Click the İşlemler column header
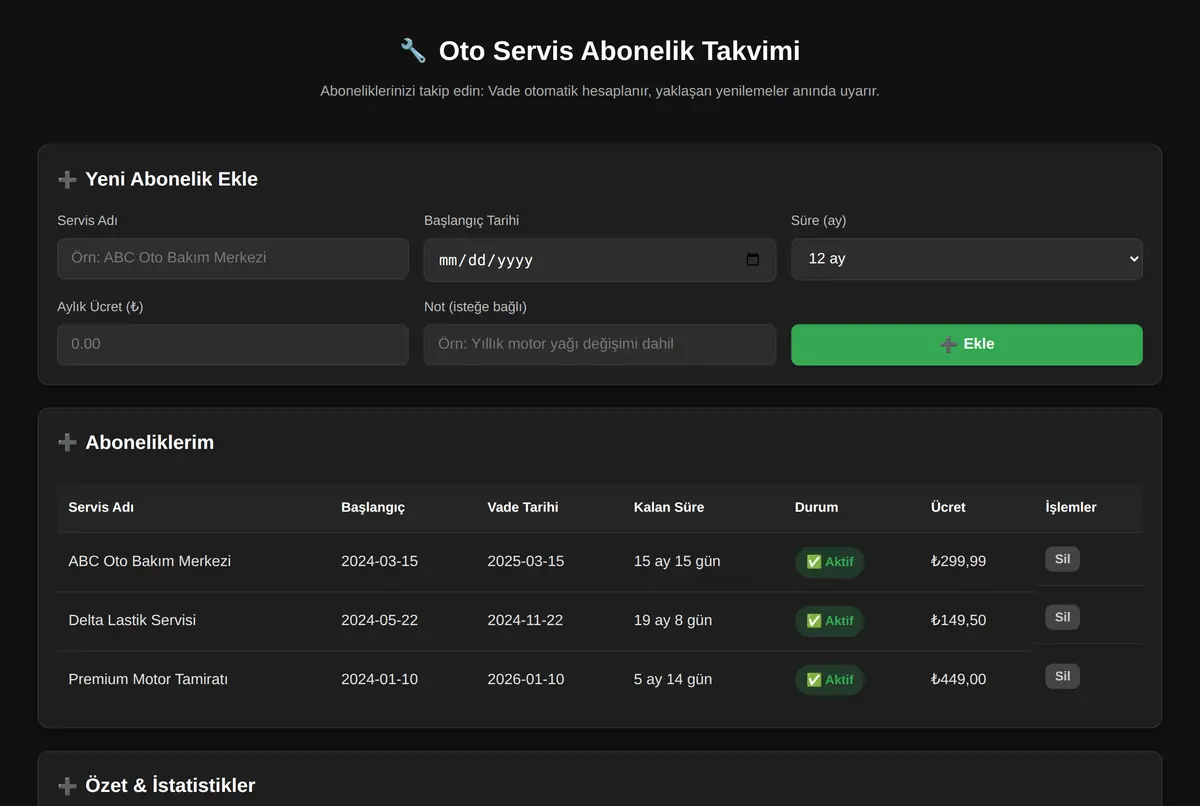Image resolution: width=1200 pixels, height=806 pixels. pyautogui.click(x=1071, y=508)
